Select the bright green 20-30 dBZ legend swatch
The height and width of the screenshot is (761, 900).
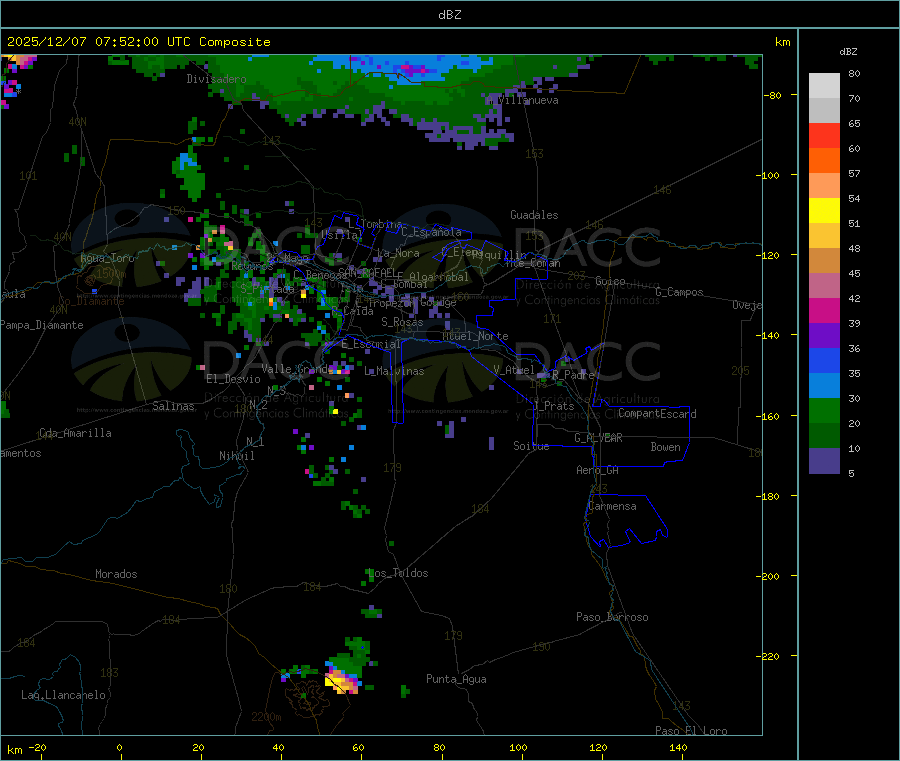click(x=824, y=411)
